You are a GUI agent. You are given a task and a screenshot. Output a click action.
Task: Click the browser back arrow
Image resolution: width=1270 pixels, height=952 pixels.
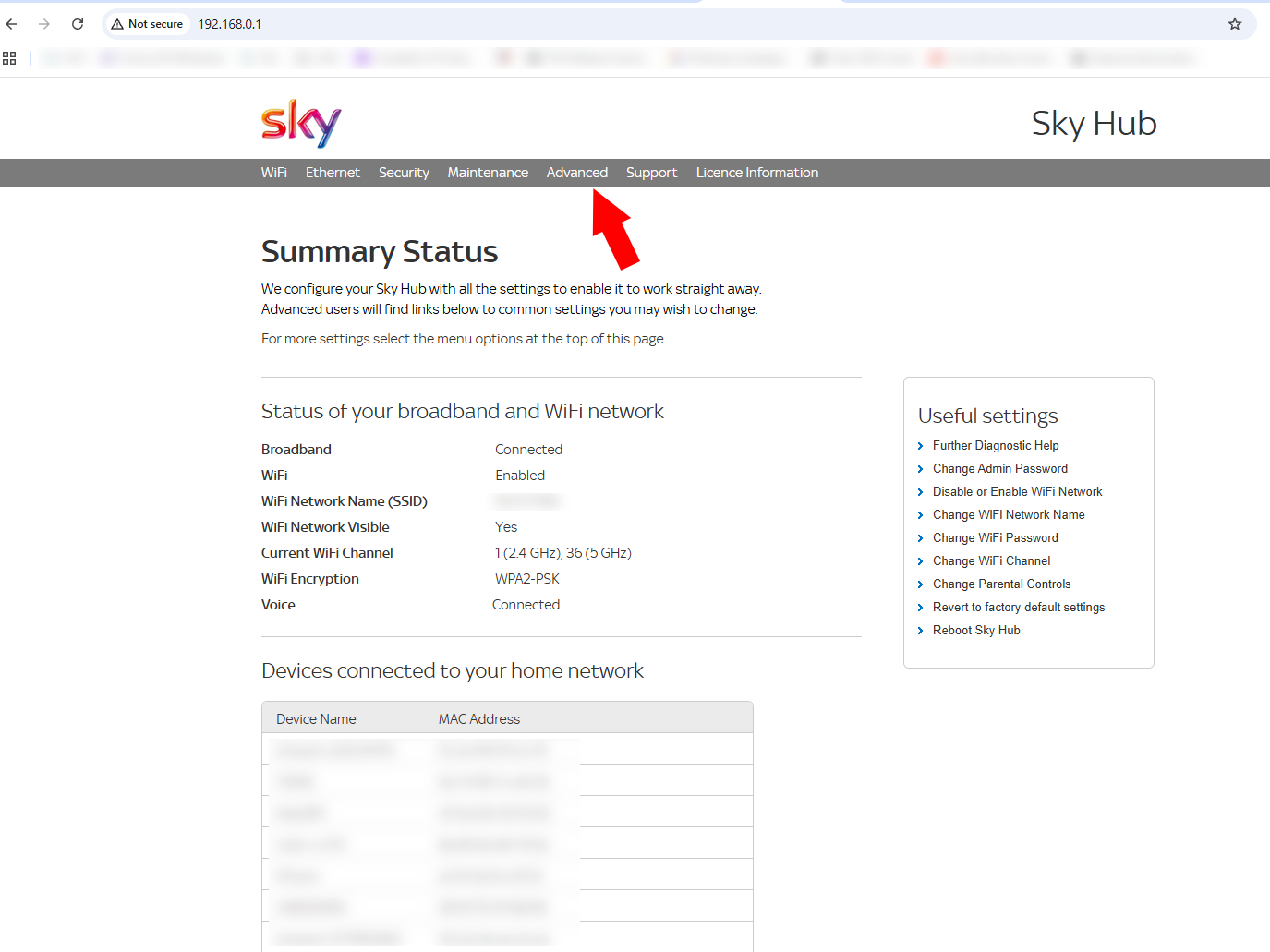pos(12,24)
